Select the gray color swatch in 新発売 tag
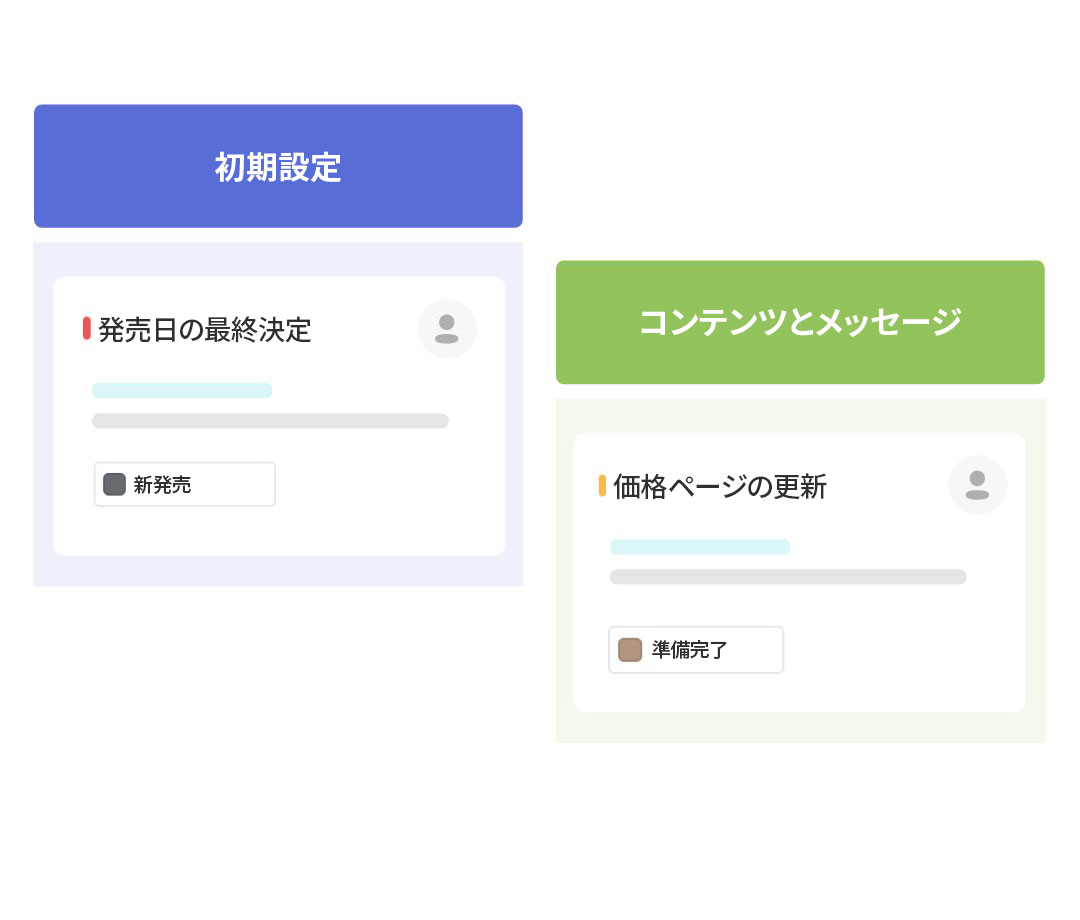1080x920 pixels. click(x=115, y=485)
